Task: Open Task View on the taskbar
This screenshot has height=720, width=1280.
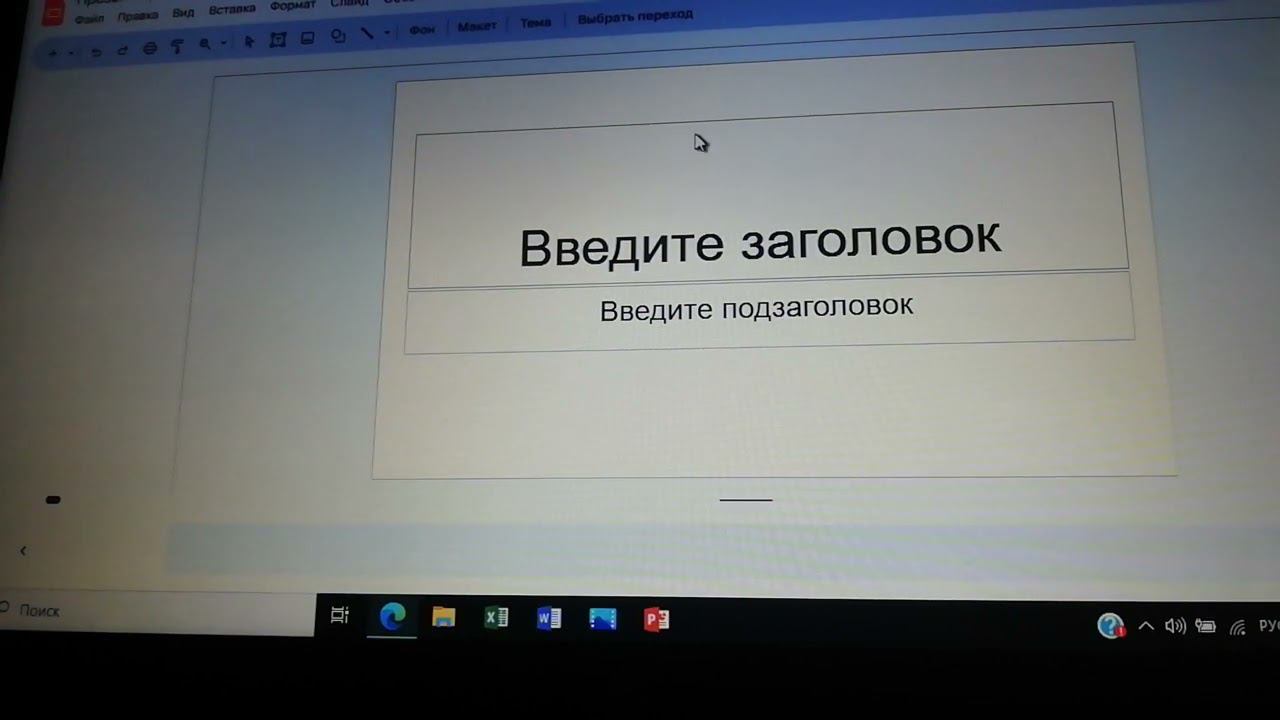Action: click(340, 616)
